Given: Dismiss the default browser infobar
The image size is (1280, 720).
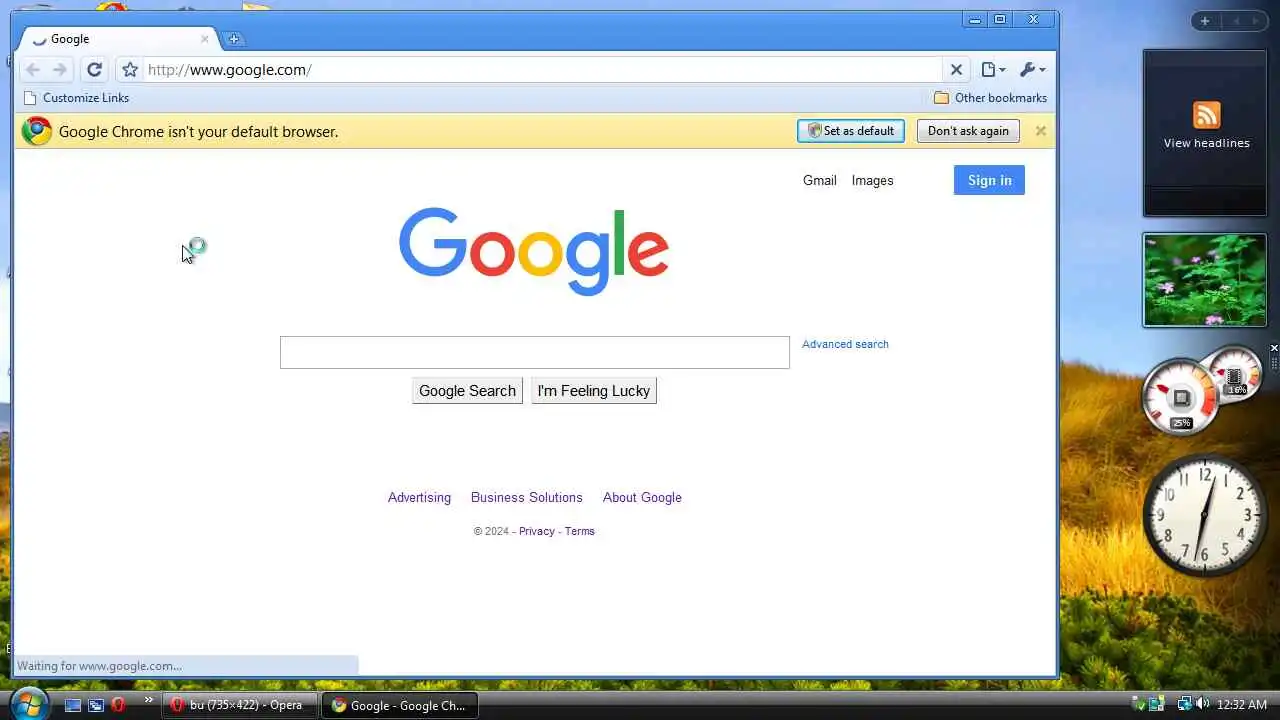Looking at the screenshot, I should coord(1040,131).
